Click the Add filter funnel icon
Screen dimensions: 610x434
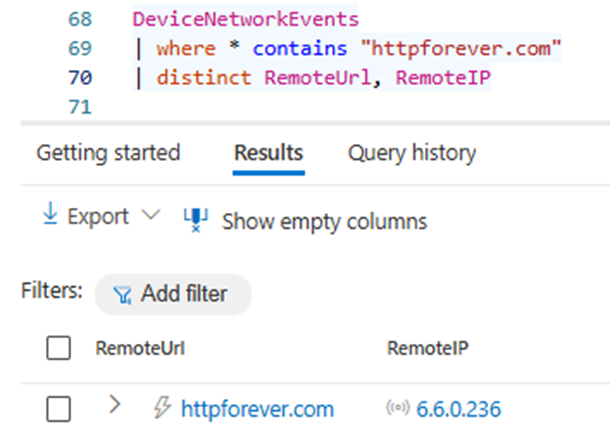(123, 294)
